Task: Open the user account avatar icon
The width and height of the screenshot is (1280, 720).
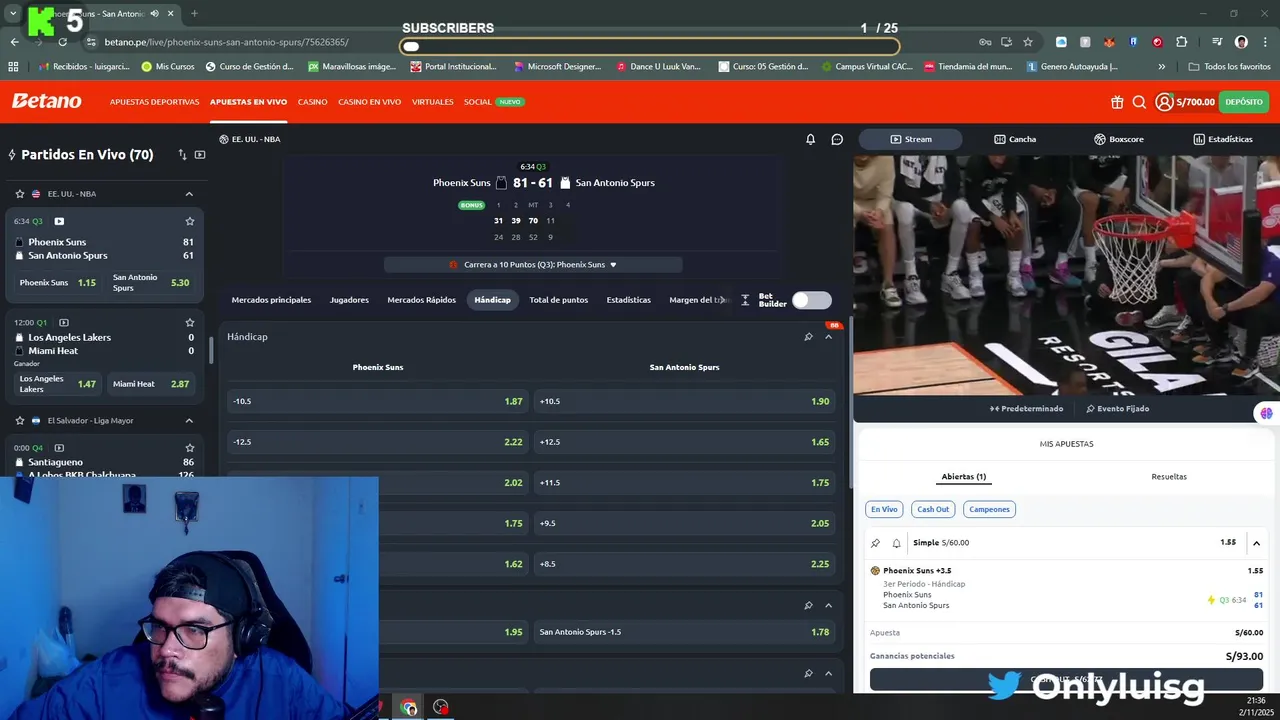Action: [x=1164, y=102]
